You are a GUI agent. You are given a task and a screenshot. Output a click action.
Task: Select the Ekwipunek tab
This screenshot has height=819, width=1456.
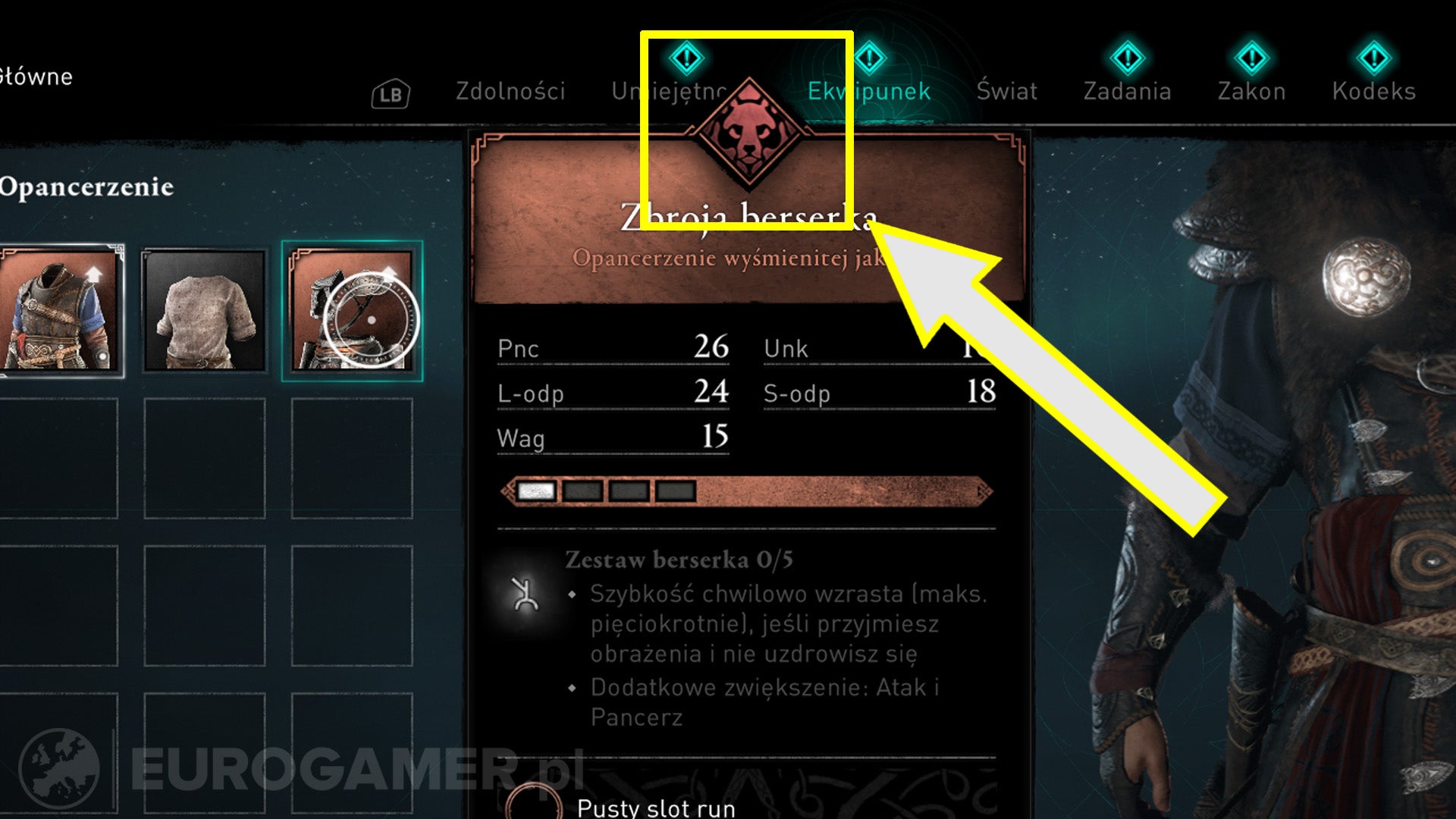coord(869,92)
